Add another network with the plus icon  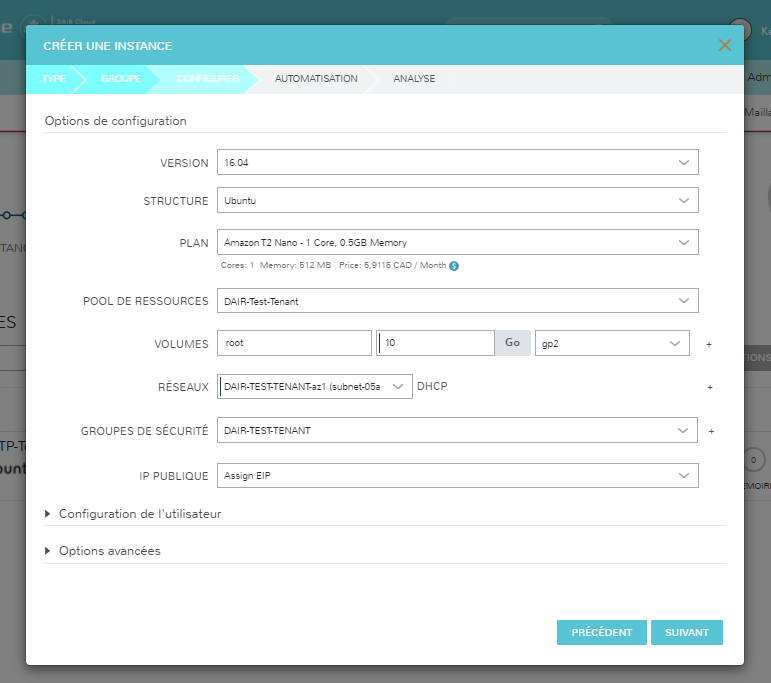click(x=709, y=386)
